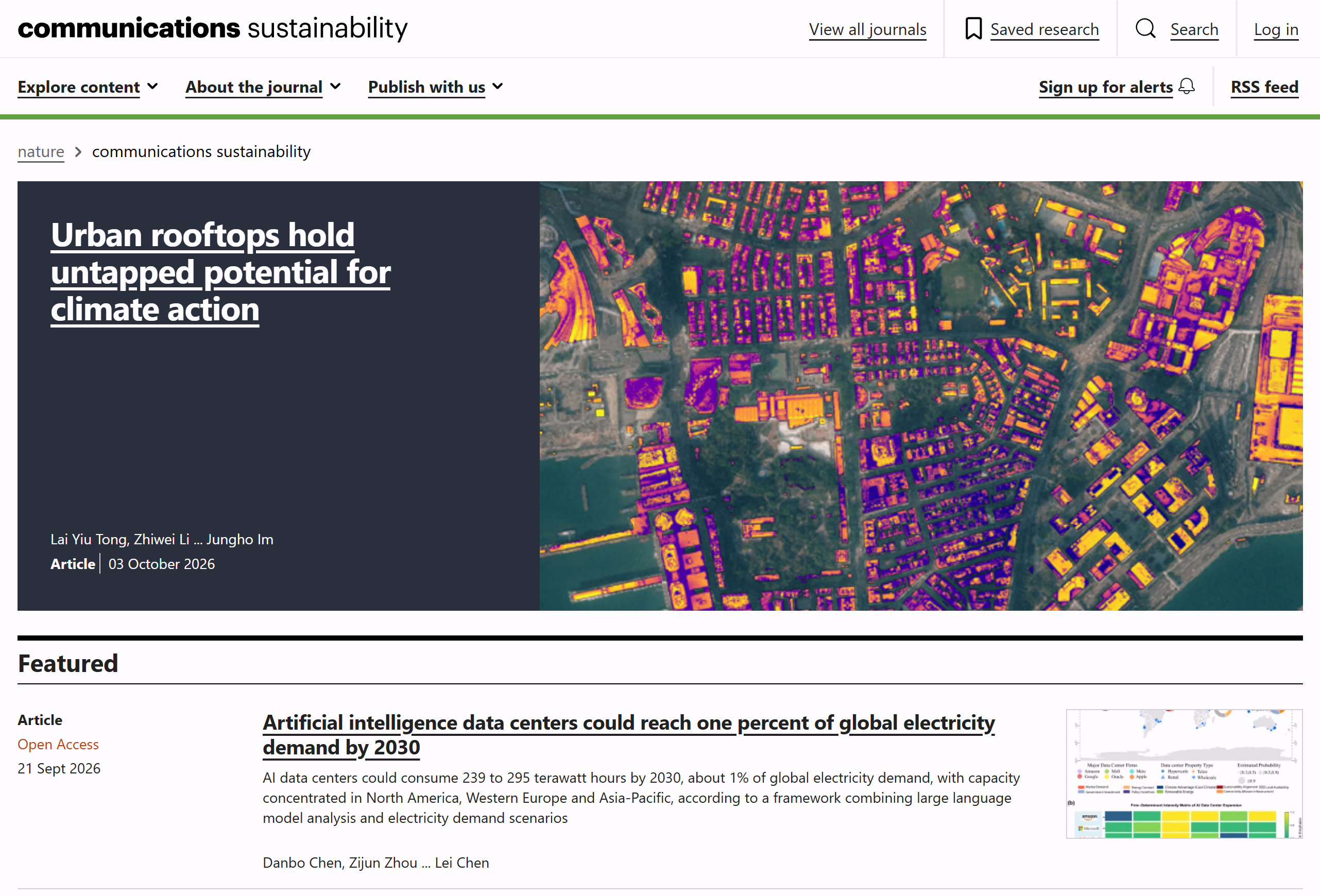Click the date 21 Sept 2026

(x=59, y=768)
